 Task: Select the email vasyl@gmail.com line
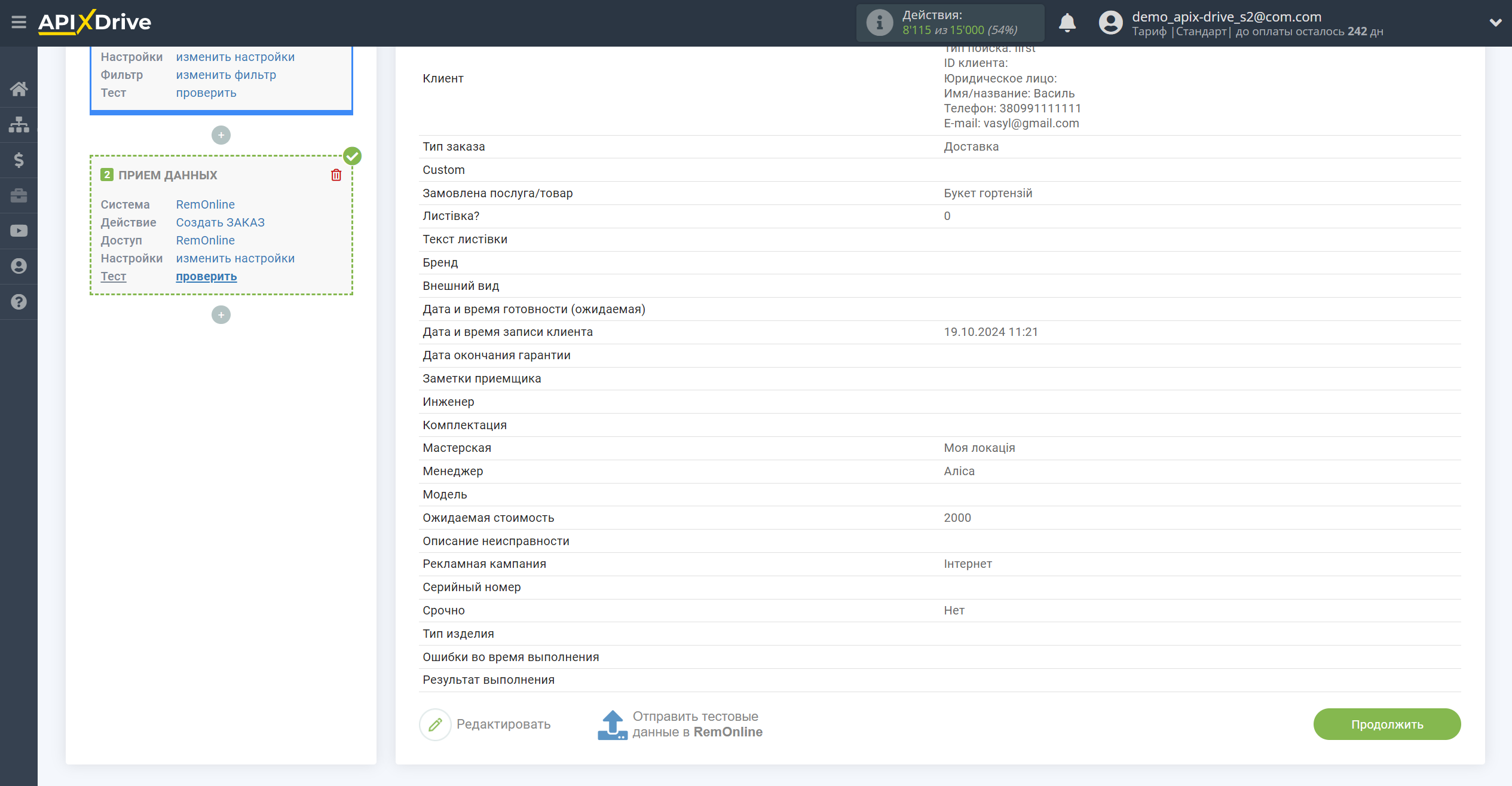(x=1011, y=123)
